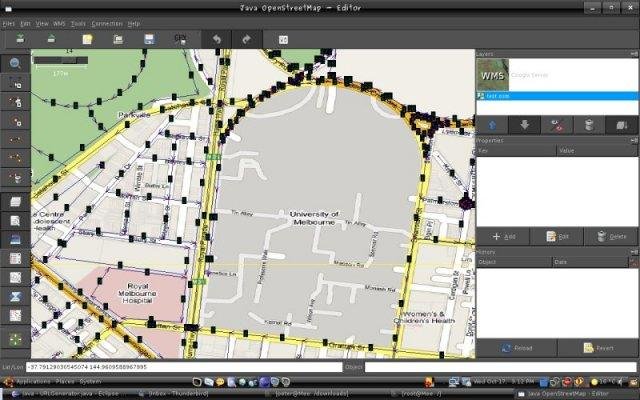640x400 pixels.
Task: Open the View menu
Action: (42, 24)
